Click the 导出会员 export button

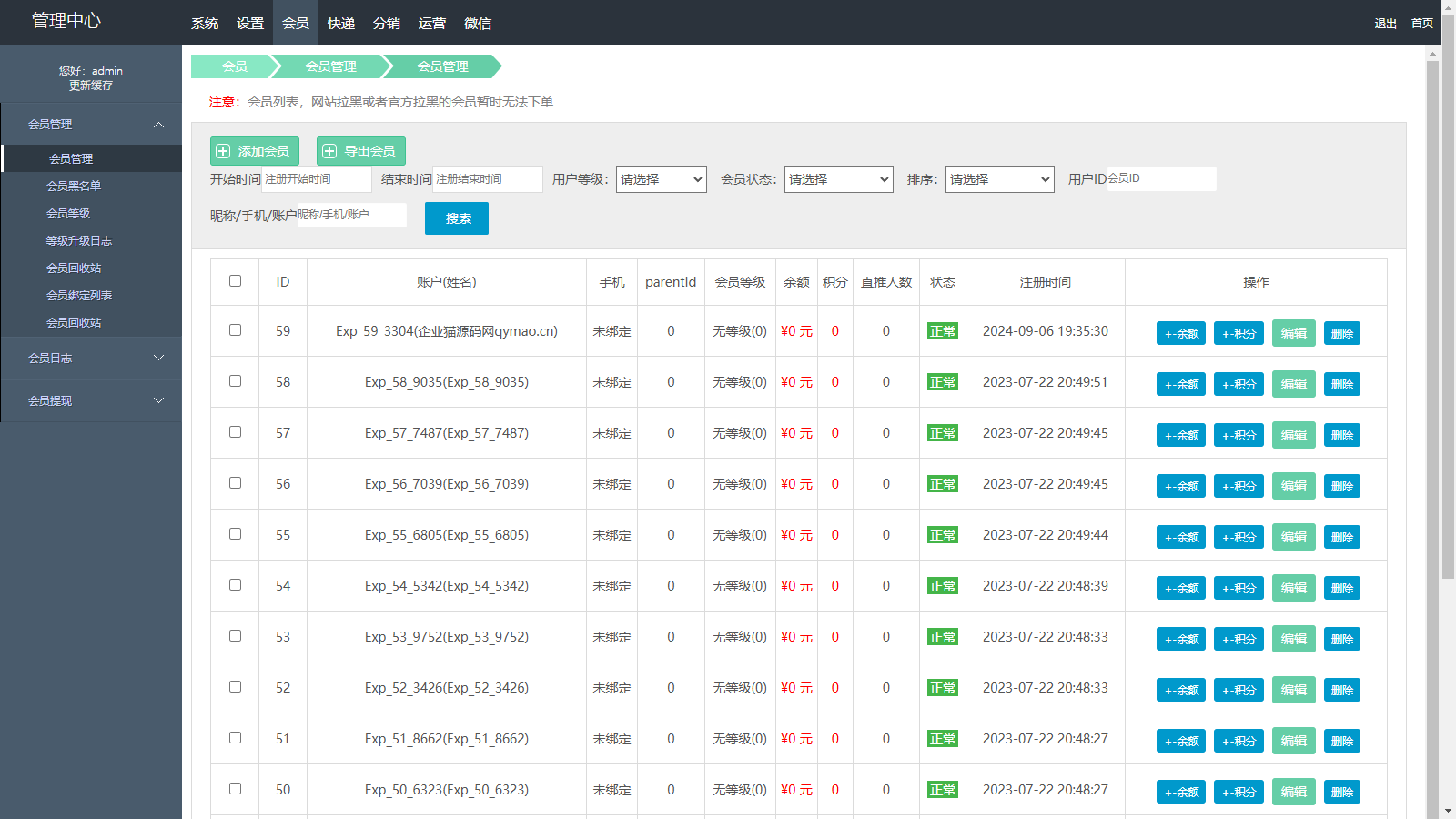click(360, 151)
